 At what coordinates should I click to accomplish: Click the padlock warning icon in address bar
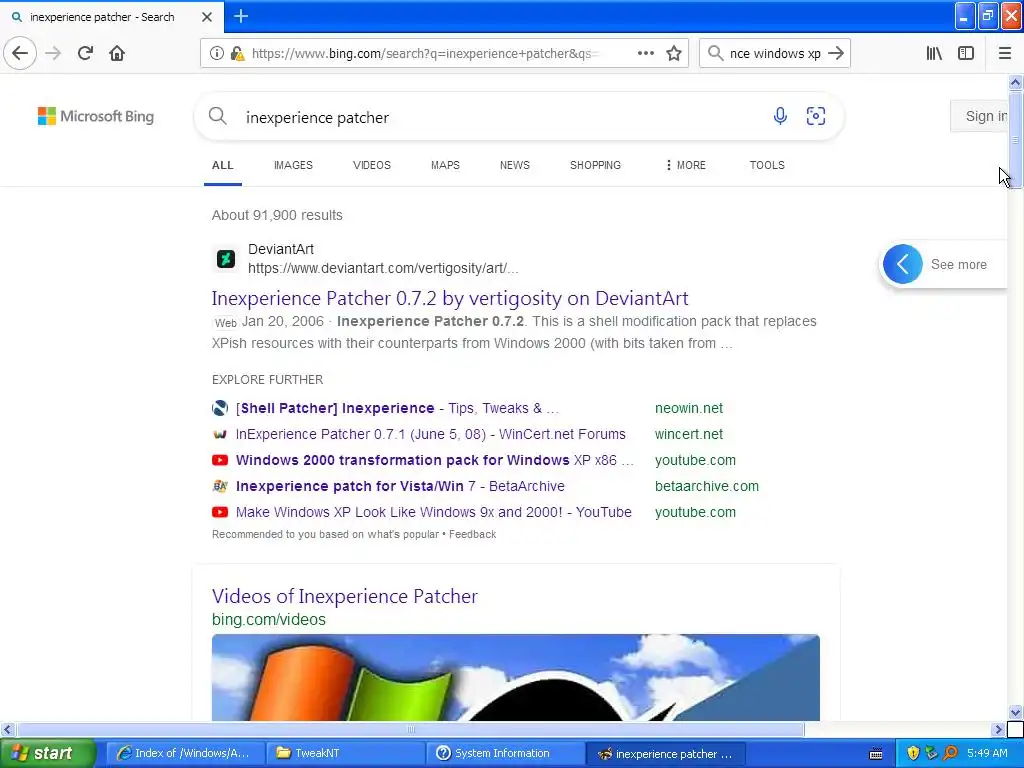tap(238, 54)
